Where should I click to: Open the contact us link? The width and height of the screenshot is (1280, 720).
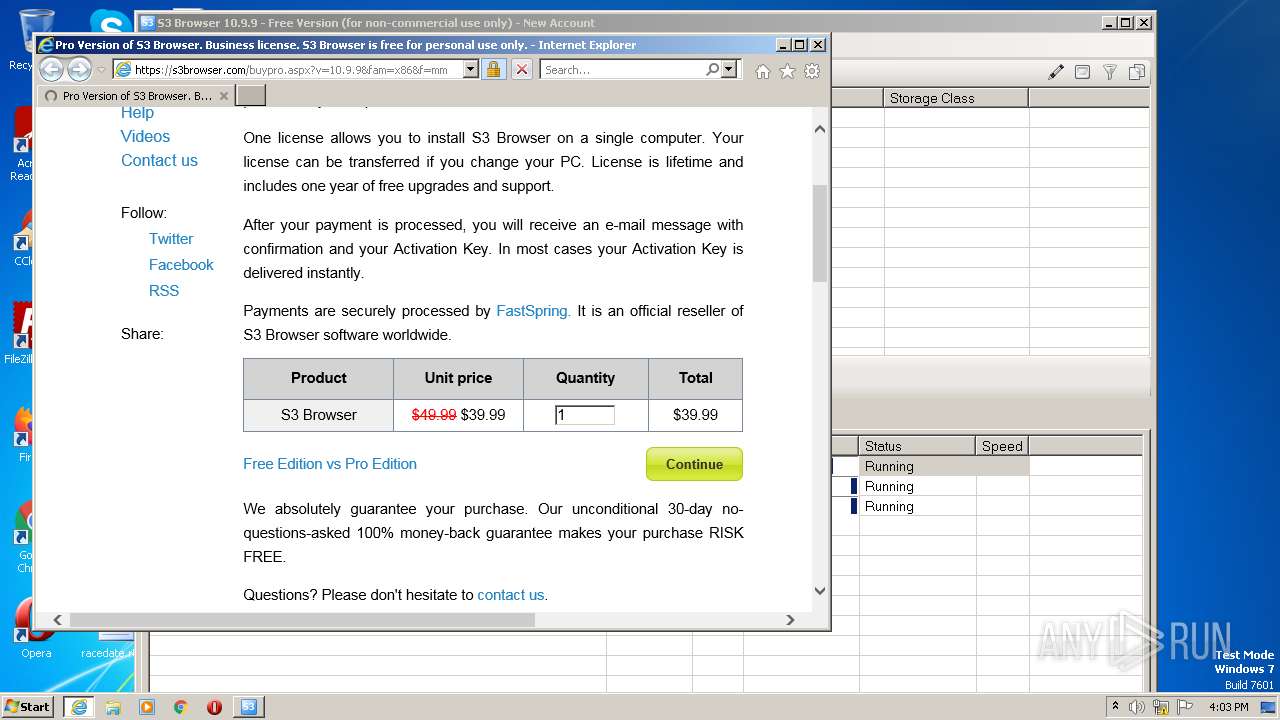point(511,595)
